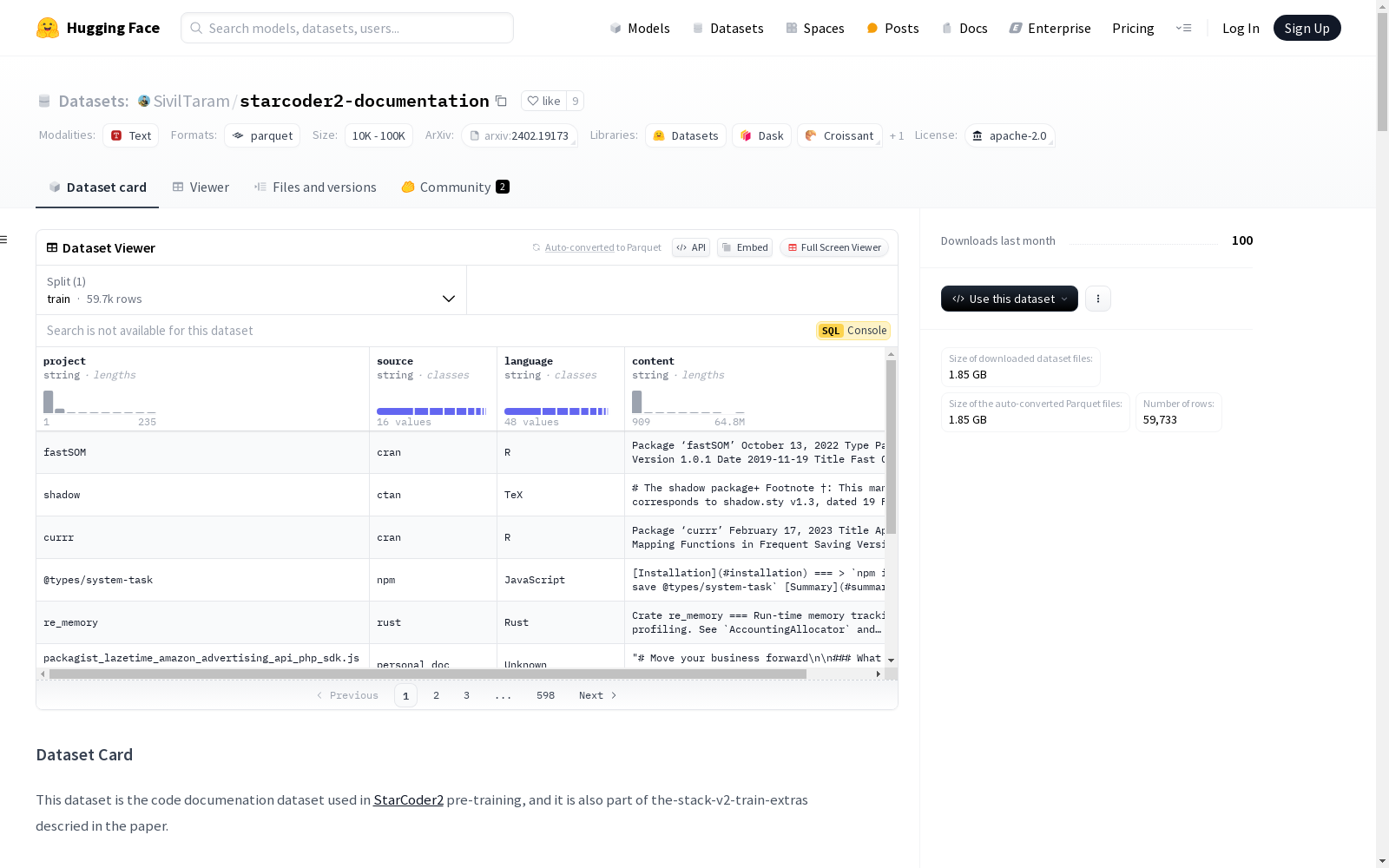The height and width of the screenshot is (868, 1389).
Task: Click the Embed button
Action: point(745,247)
